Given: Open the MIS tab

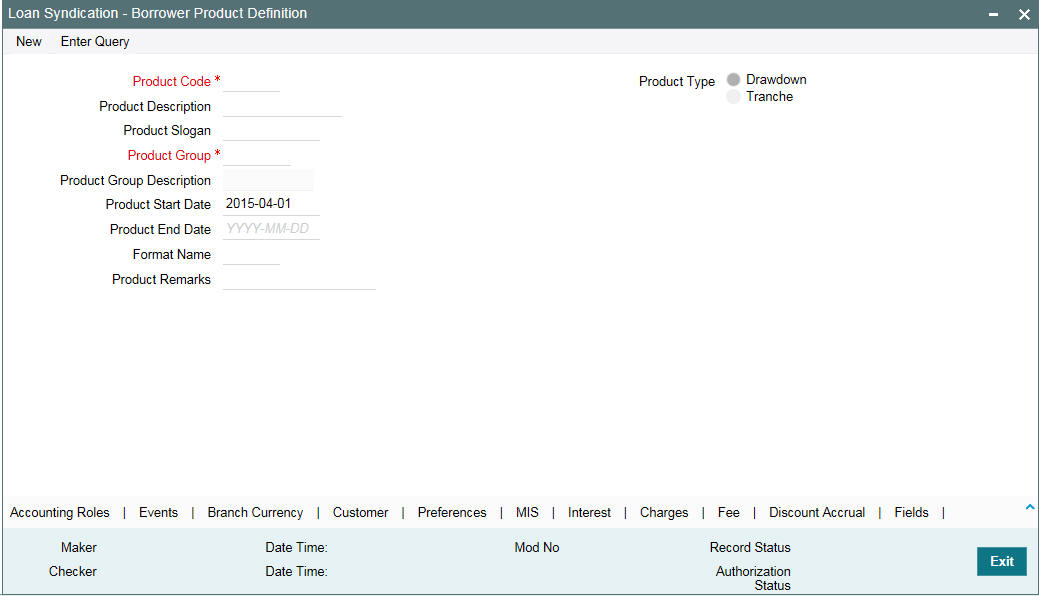Looking at the screenshot, I should tap(527, 512).
